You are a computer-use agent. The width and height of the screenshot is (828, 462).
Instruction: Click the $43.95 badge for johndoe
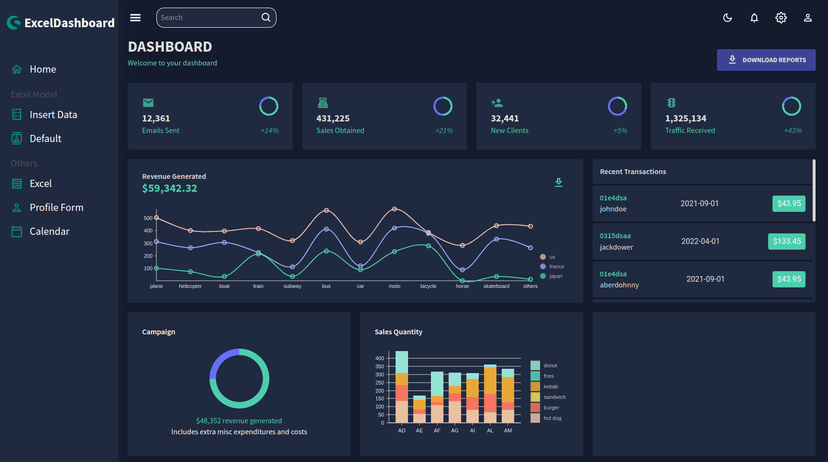[788, 203]
